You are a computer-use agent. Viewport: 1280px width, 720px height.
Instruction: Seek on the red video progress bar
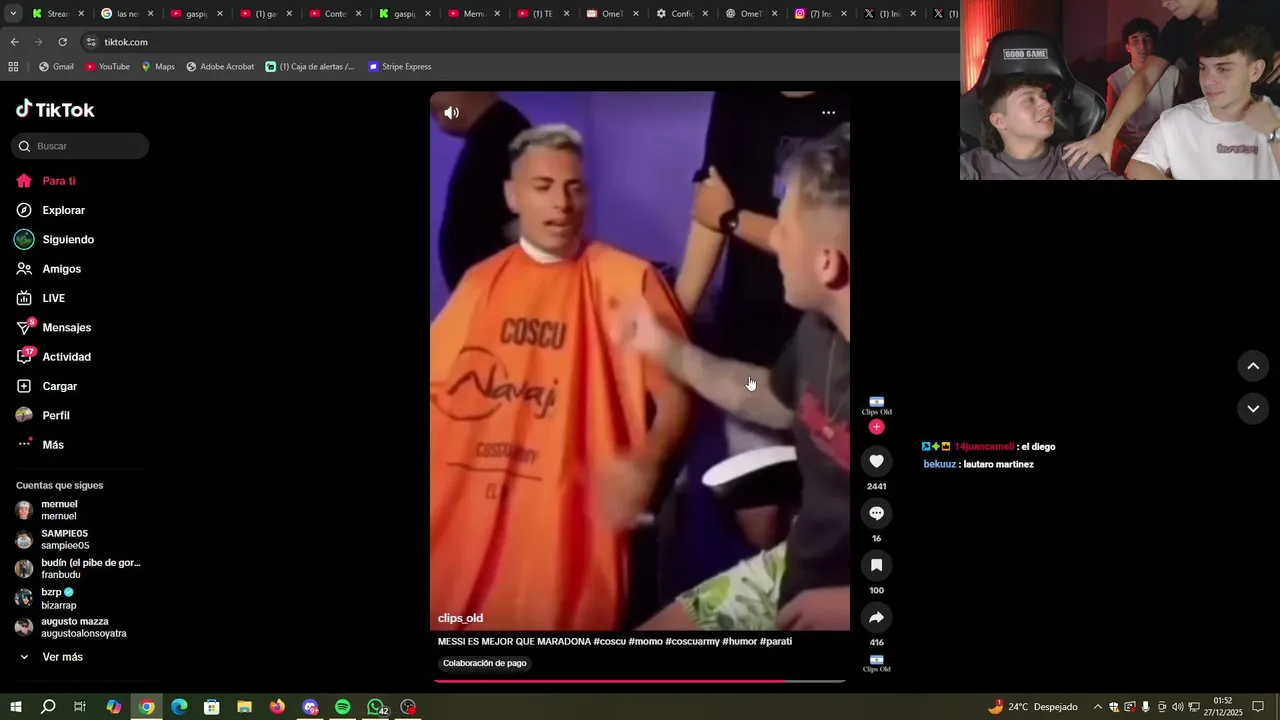640,681
